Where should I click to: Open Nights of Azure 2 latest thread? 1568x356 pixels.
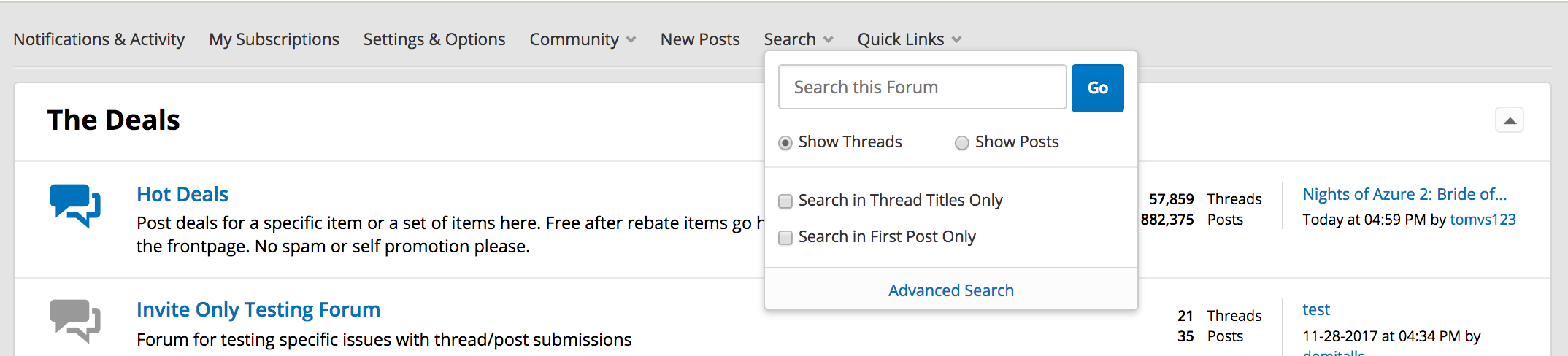click(x=1405, y=194)
